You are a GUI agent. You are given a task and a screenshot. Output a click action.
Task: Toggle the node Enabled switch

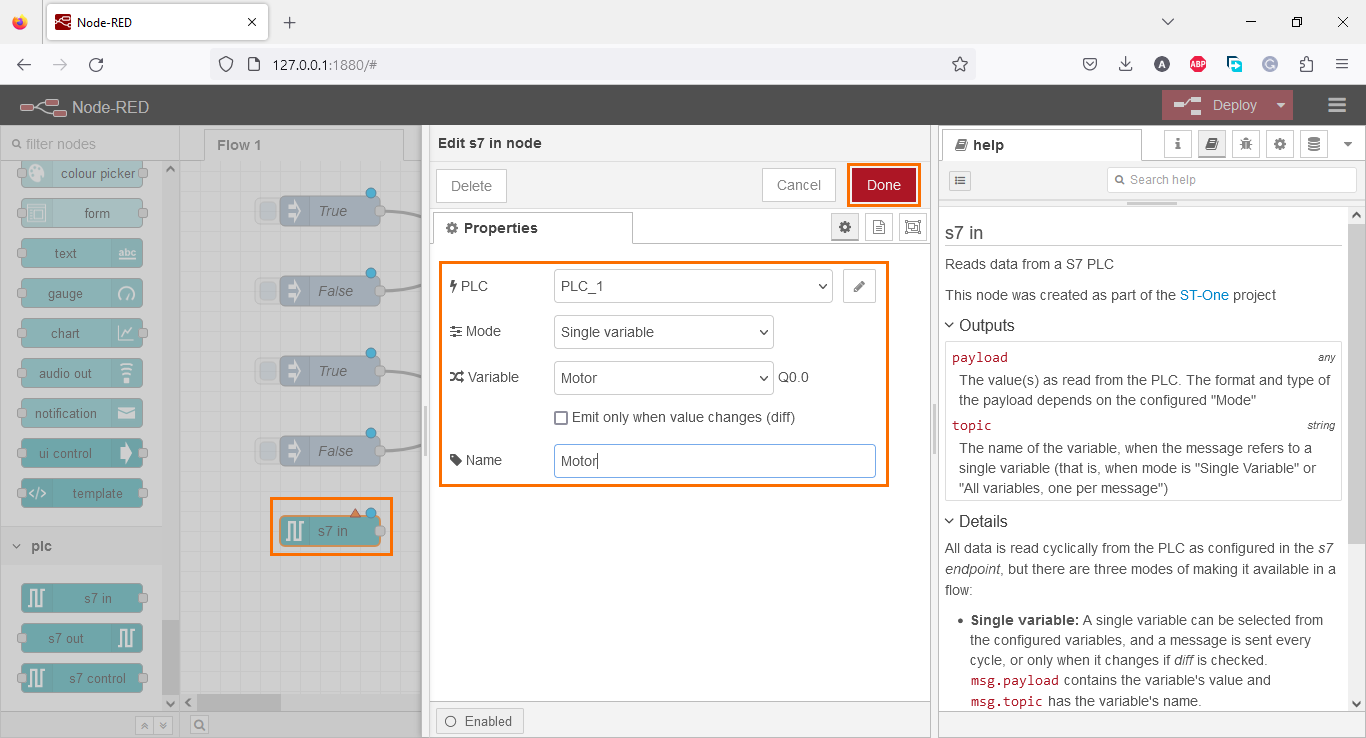(x=479, y=720)
